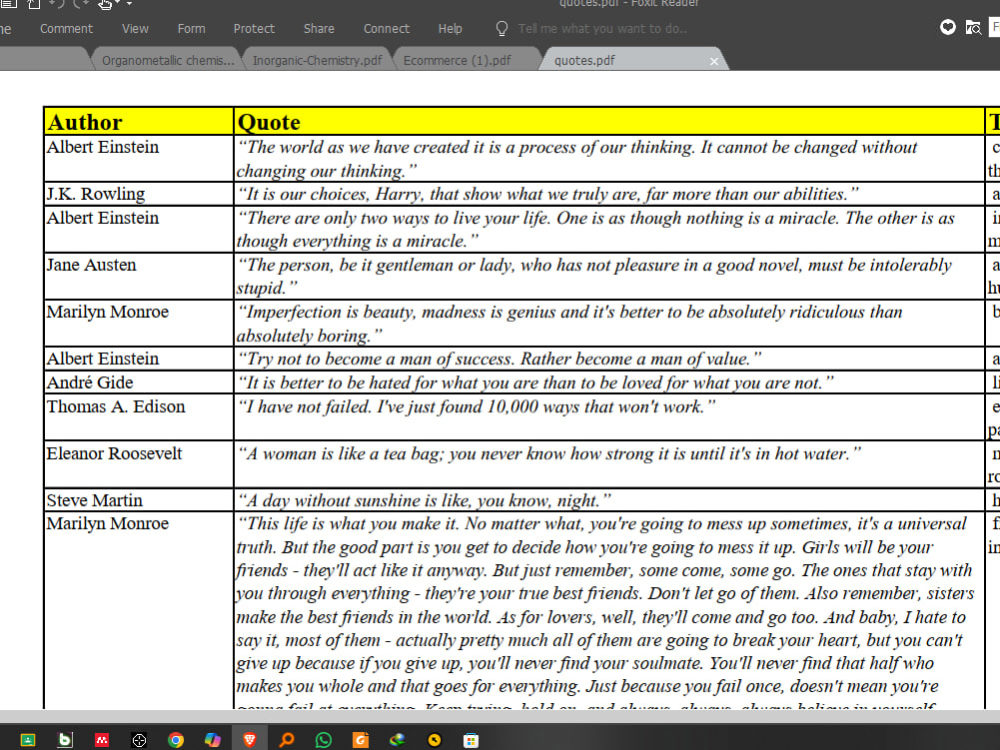Close the quotes.pdf tab

coord(714,61)
